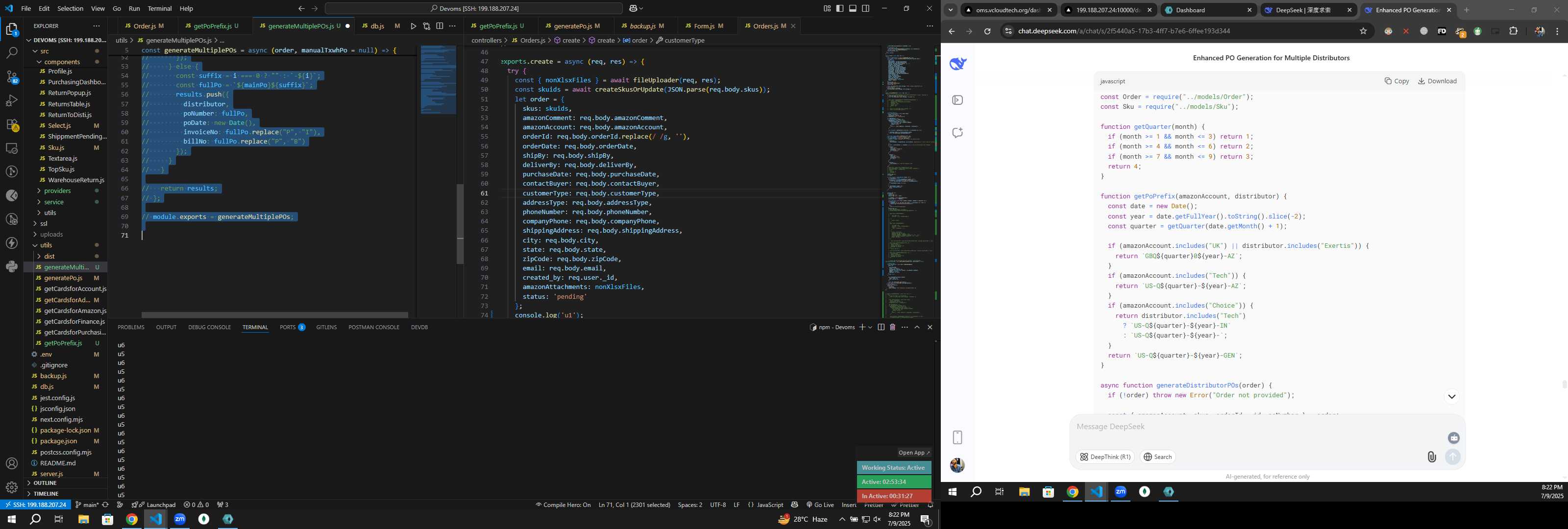Viewport: 1568px width, 529px height.
Task: Open the new terminal launch profile dropdown arrow
Action: coord(870,327)
